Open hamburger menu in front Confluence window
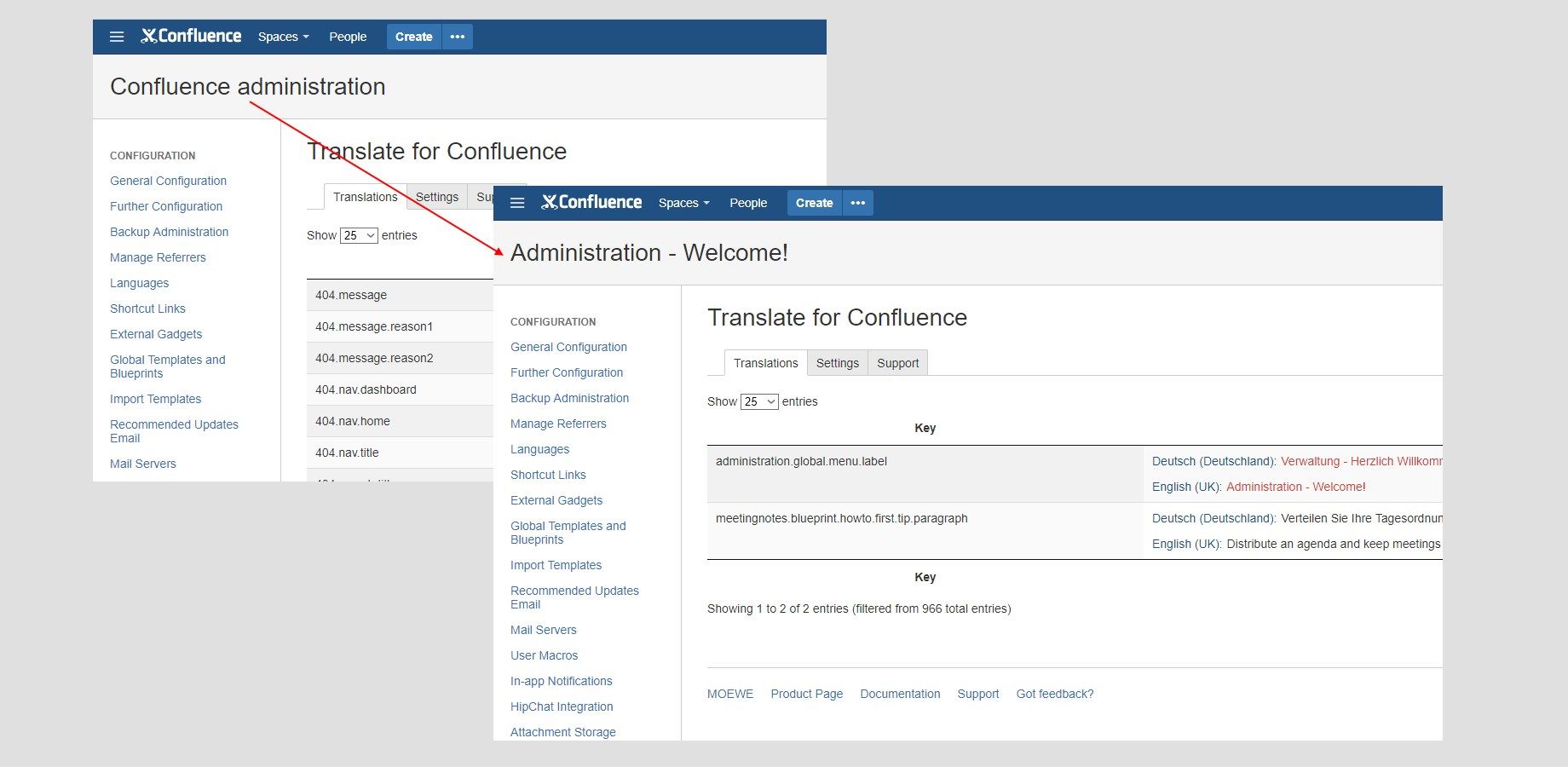This screenshot has width=1568, height=767. click(517, 203)
